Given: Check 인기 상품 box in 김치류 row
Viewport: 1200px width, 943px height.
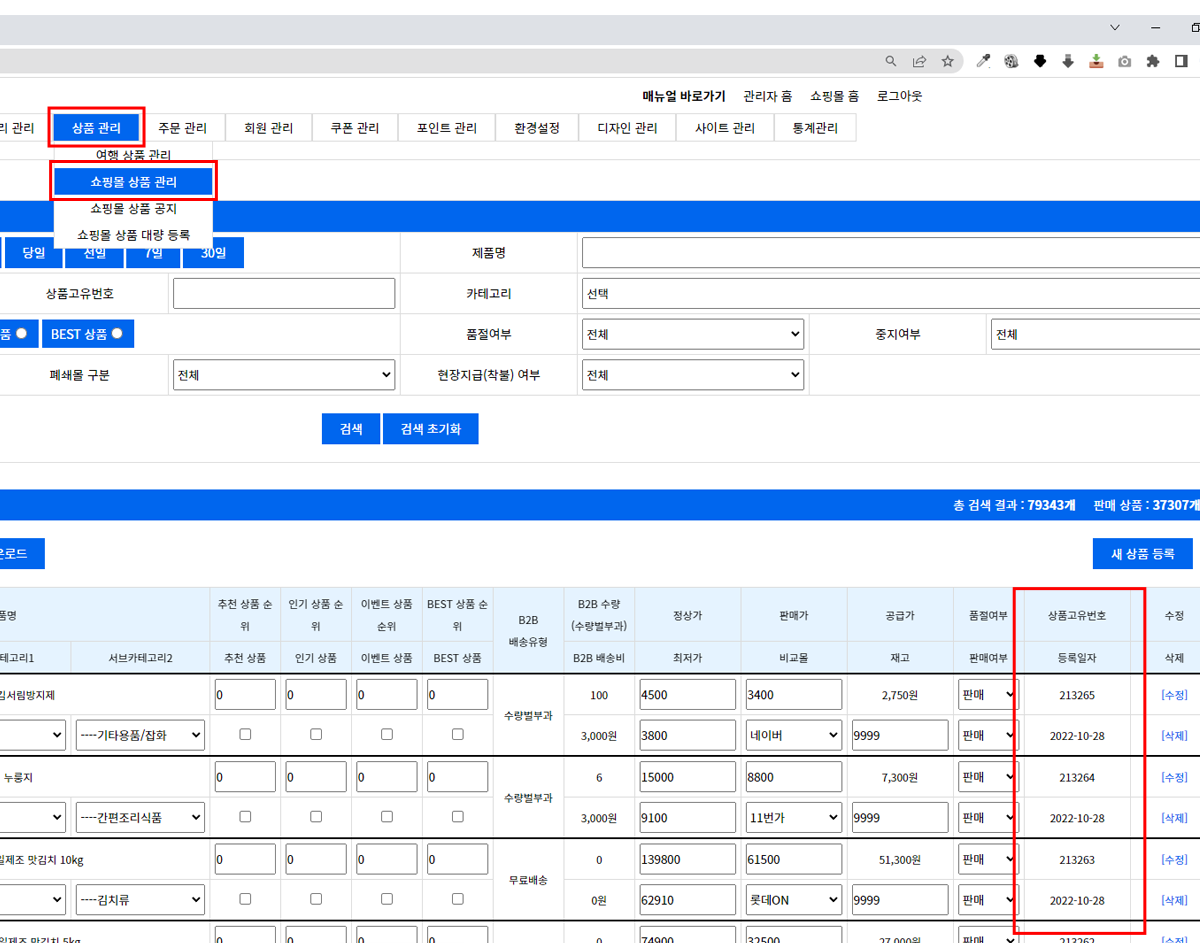Looking at the screenshot, I should (x=316, y=898).
